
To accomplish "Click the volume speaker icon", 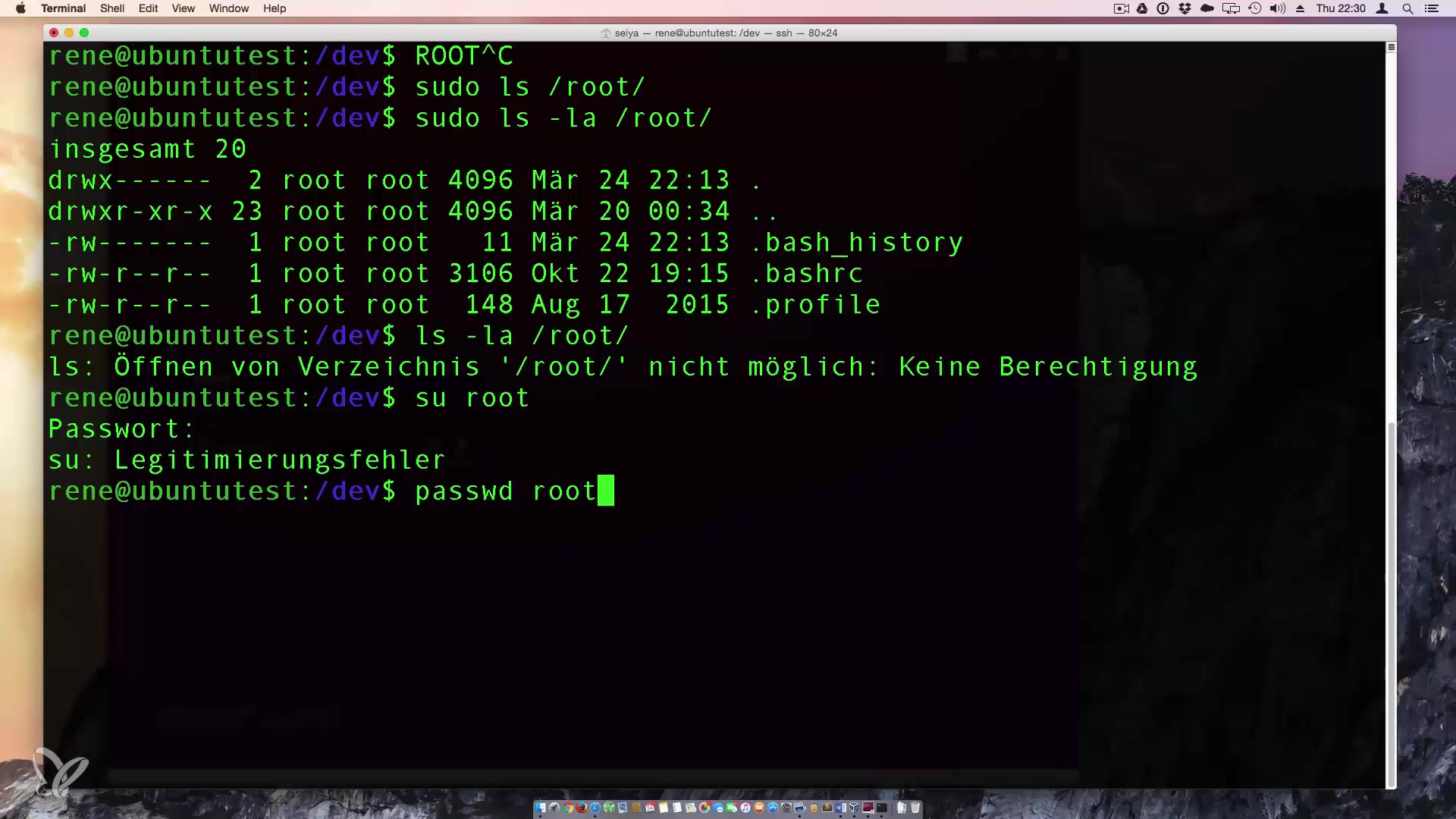I will 1277,8.
